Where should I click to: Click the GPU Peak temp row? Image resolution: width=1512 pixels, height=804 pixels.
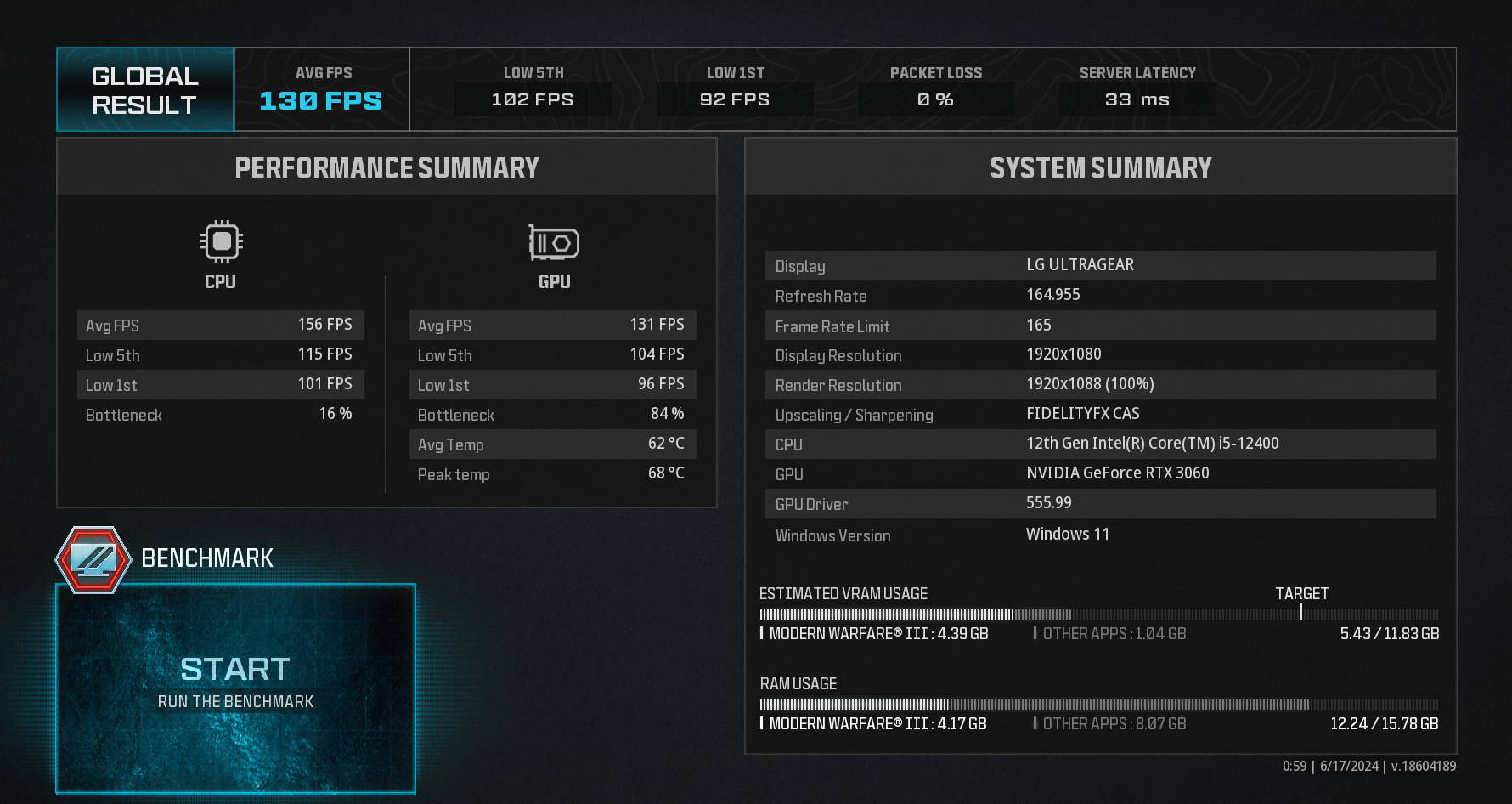pyautogui.click(x=553, y=473)
